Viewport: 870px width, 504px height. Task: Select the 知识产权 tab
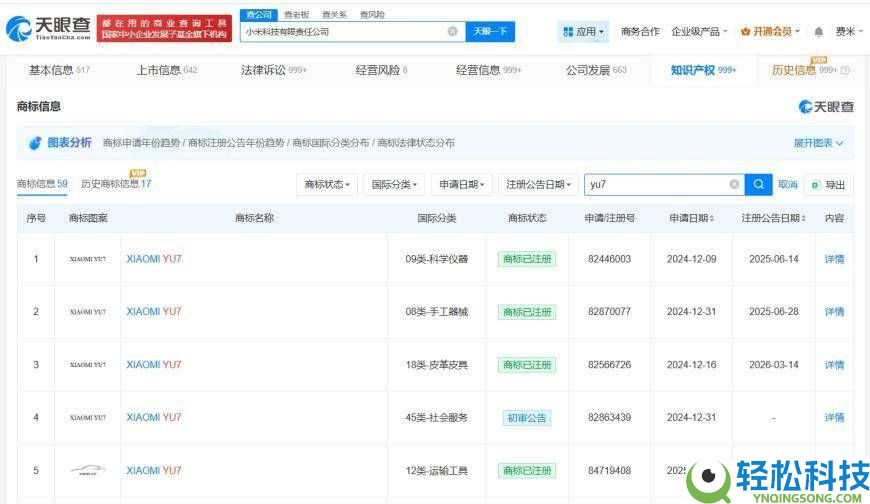[x=703, y=70]
